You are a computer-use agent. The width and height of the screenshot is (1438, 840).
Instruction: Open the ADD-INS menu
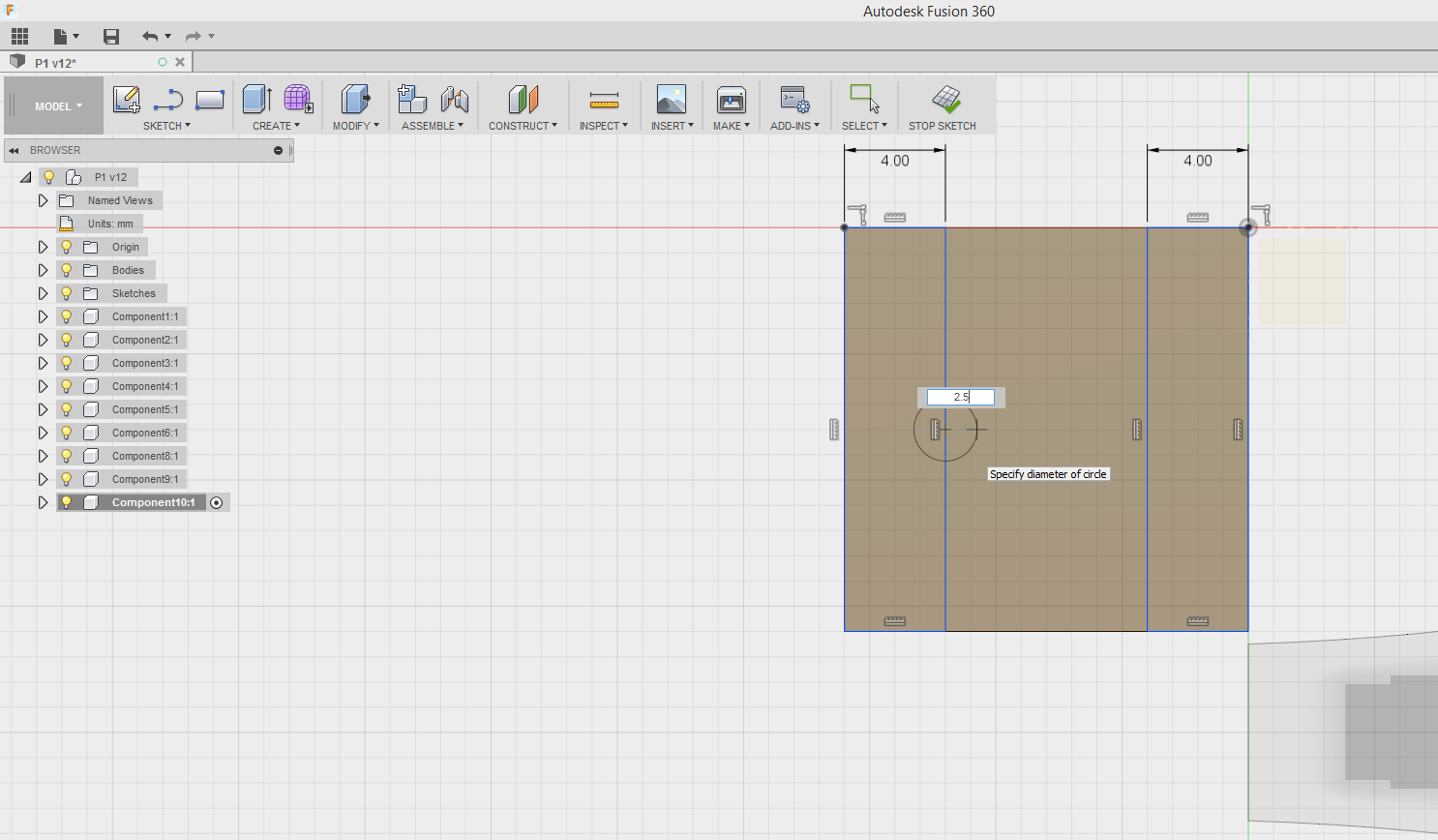click(794, 126)
